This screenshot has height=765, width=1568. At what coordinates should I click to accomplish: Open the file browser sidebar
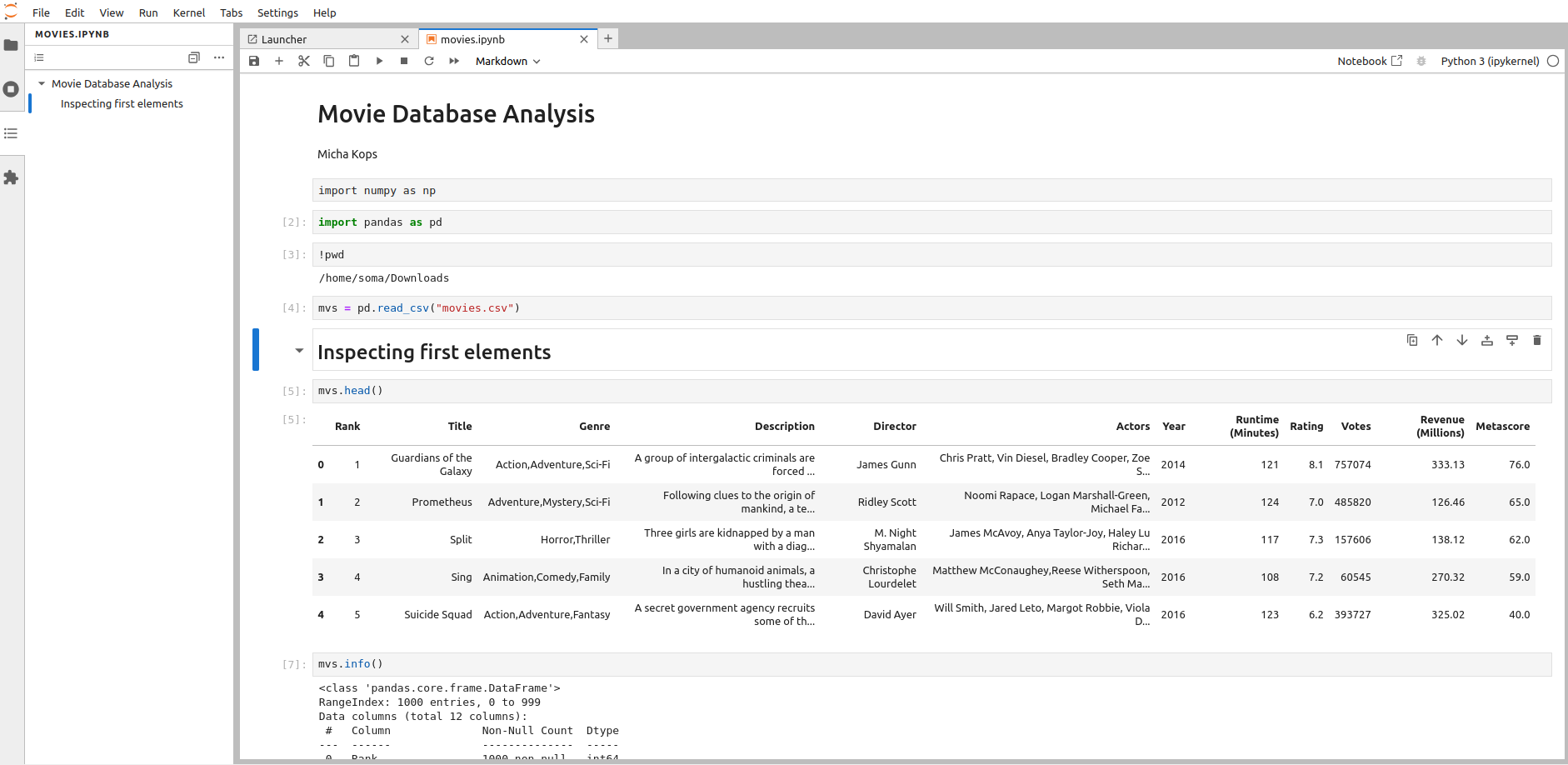[x=12, y=45]
